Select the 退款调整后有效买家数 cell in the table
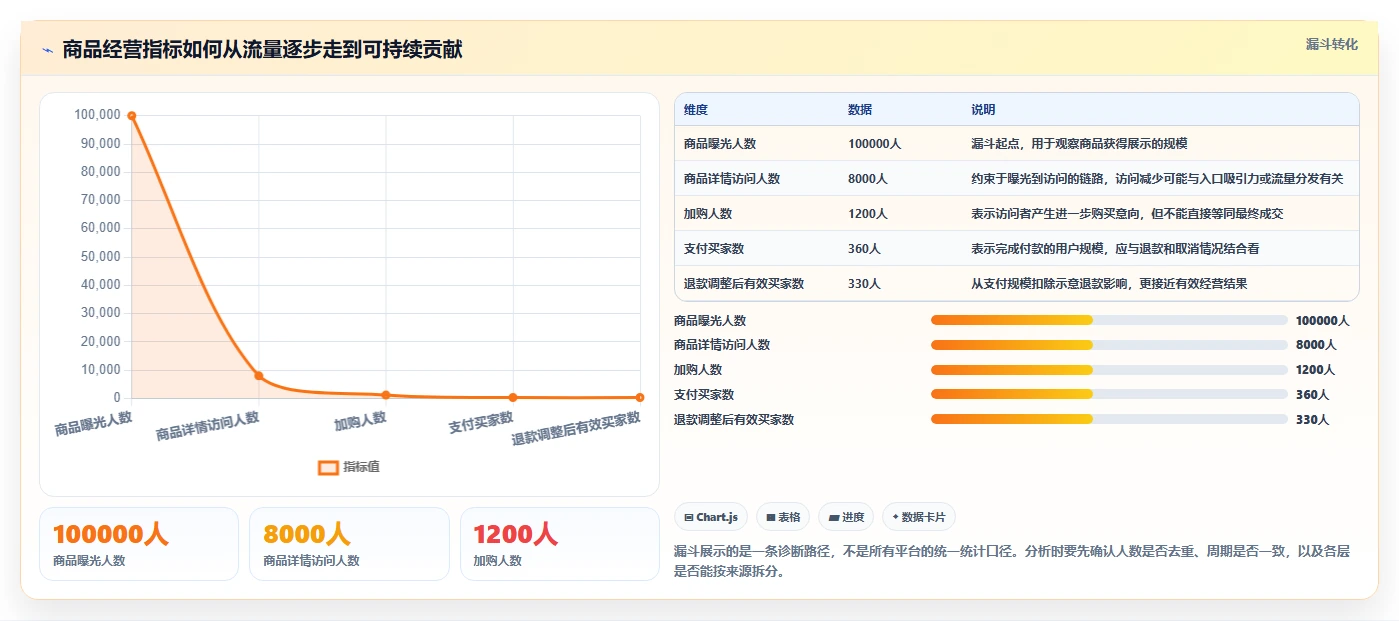The height and width of the screenshot is (621, 1399). 744,284
